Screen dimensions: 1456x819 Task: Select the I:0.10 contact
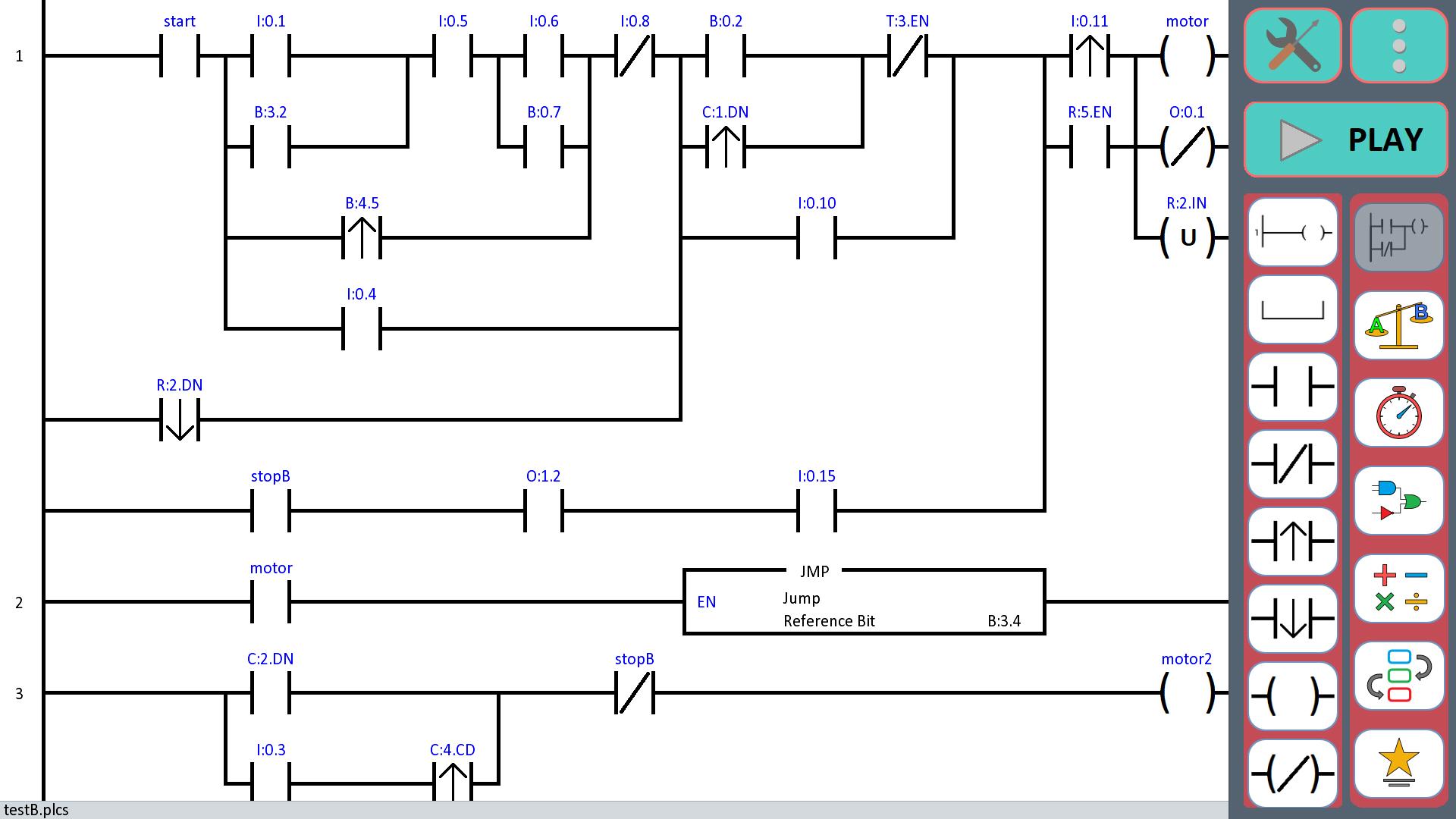(817, 238)
